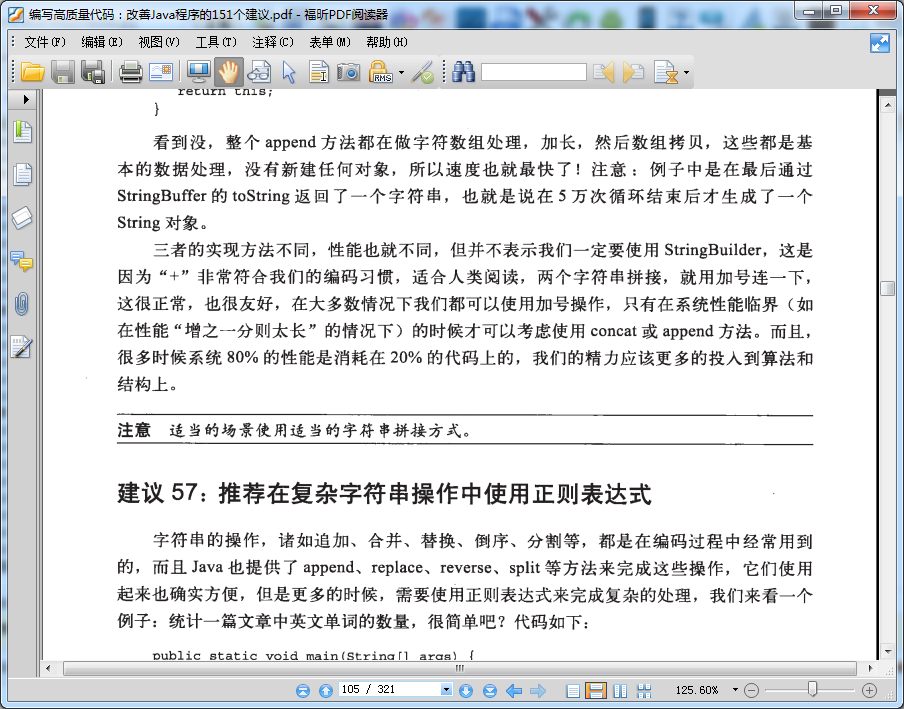Click the email document icon

[x=161, y=73]
